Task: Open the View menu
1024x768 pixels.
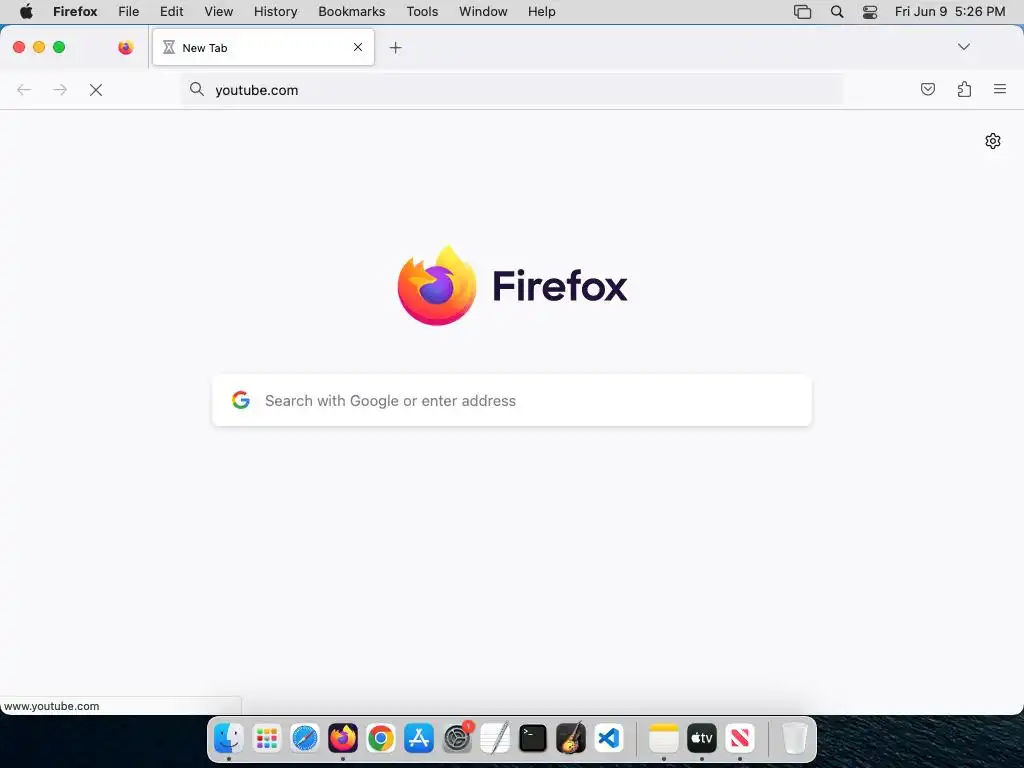Action: click(x=219, y=12)
